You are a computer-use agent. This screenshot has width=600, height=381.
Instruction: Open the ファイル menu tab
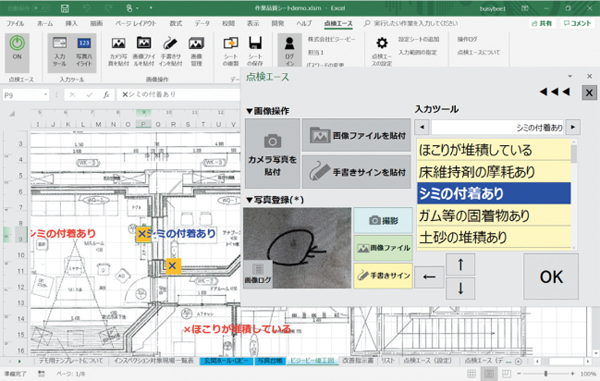[x=15, y=23]
